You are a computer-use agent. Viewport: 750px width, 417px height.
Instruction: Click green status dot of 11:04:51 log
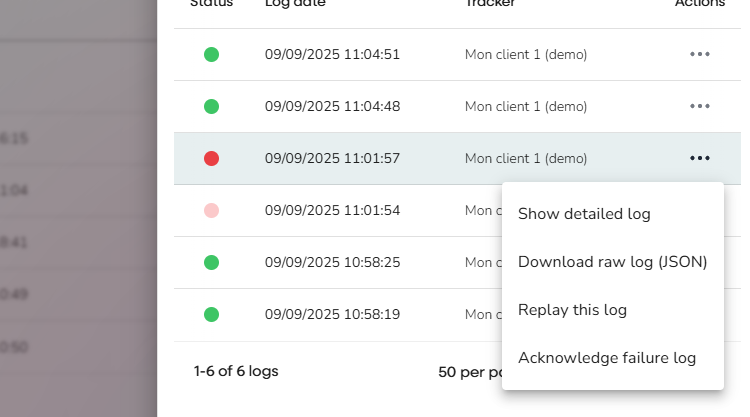211,54
